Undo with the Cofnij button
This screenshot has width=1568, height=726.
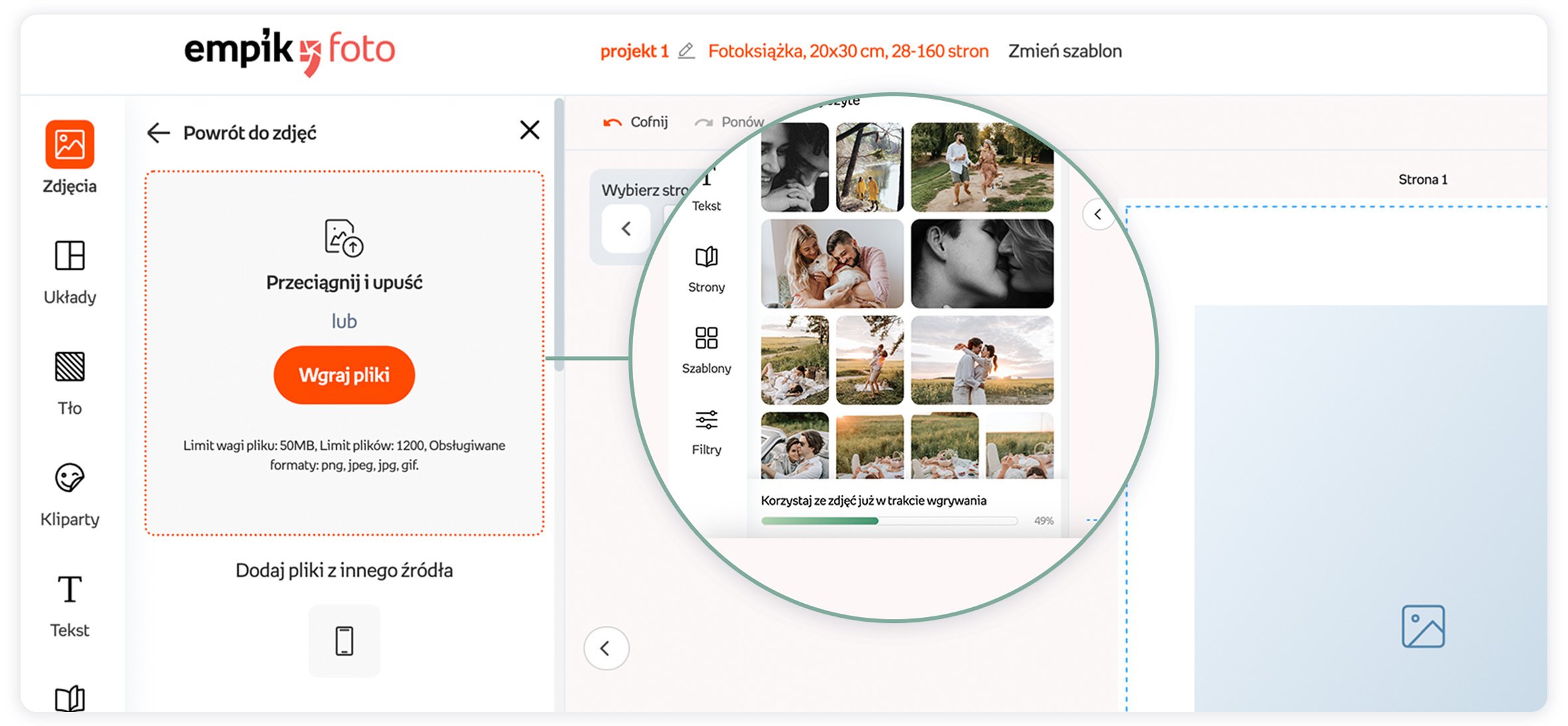tap(635, 122)
